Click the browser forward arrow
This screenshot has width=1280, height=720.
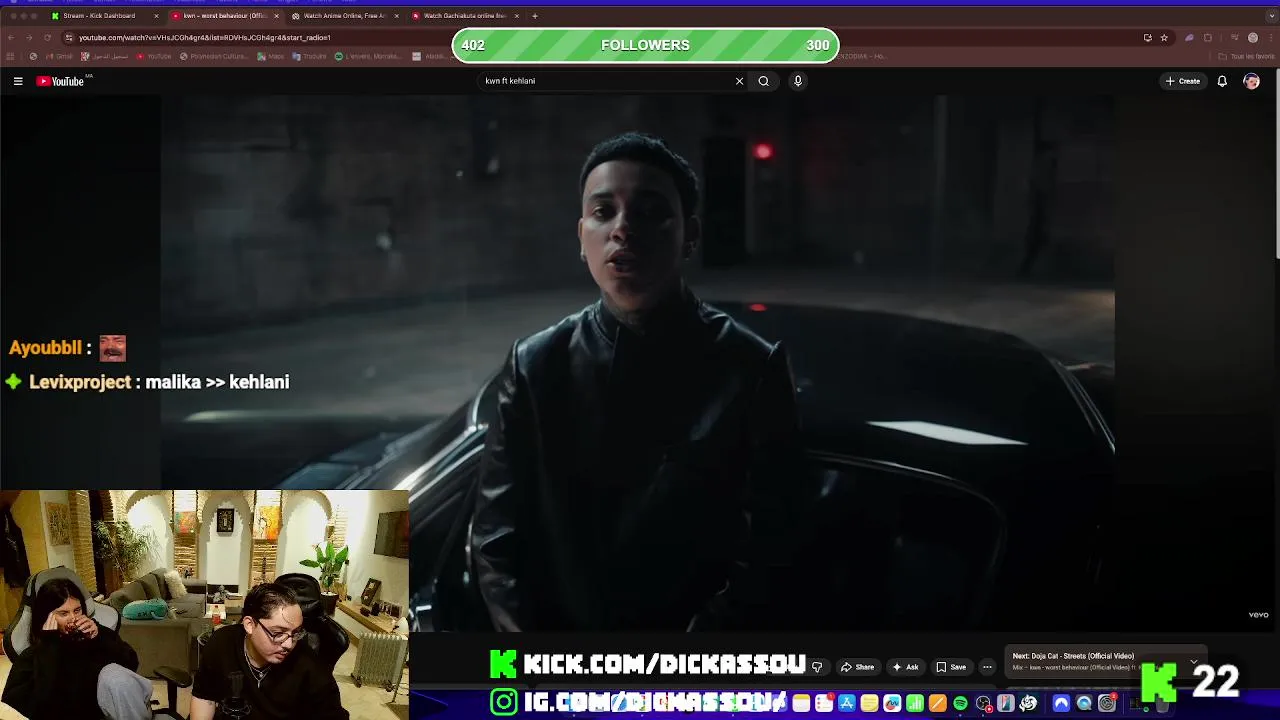(29, 38)
